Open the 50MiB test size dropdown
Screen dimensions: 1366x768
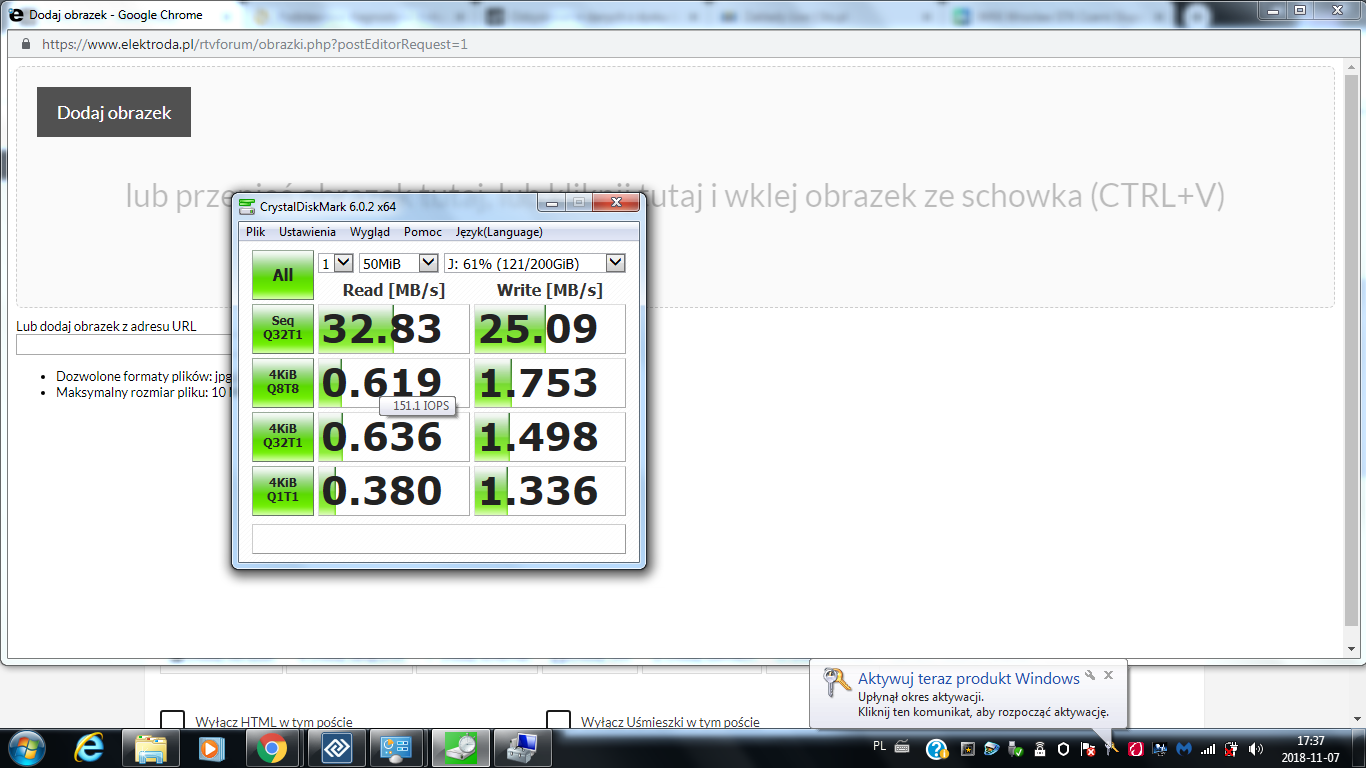click(x=399, y=263)
